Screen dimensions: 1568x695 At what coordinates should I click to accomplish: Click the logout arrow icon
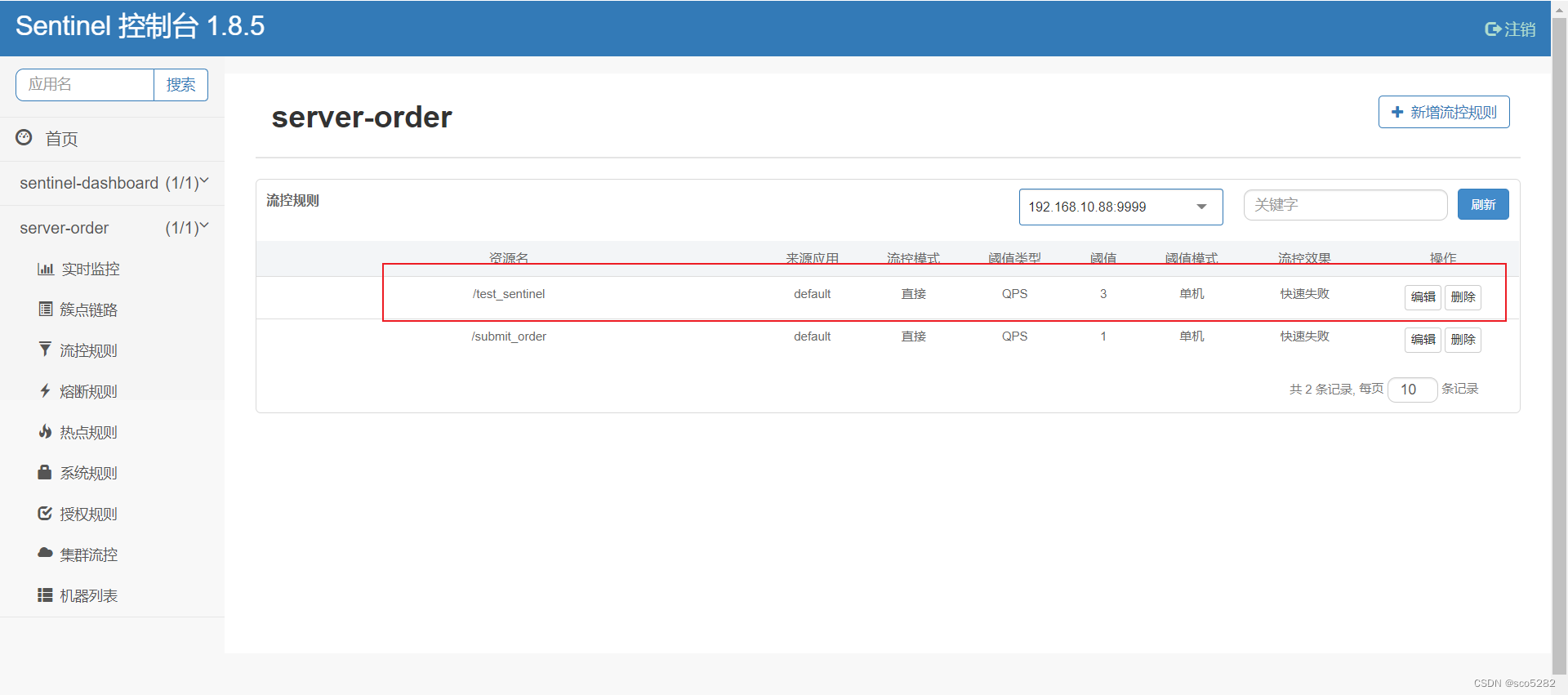click(1493, 29)
